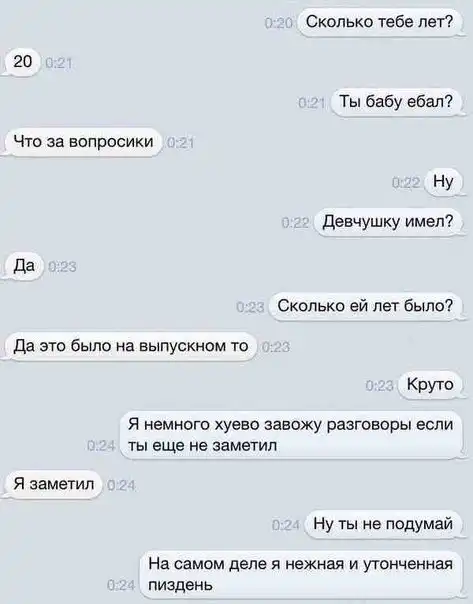Viewport: 473px width, 604px height.
Task: Tap the 0:21 timestamp next to '20'
Action: tap(59, 63)
